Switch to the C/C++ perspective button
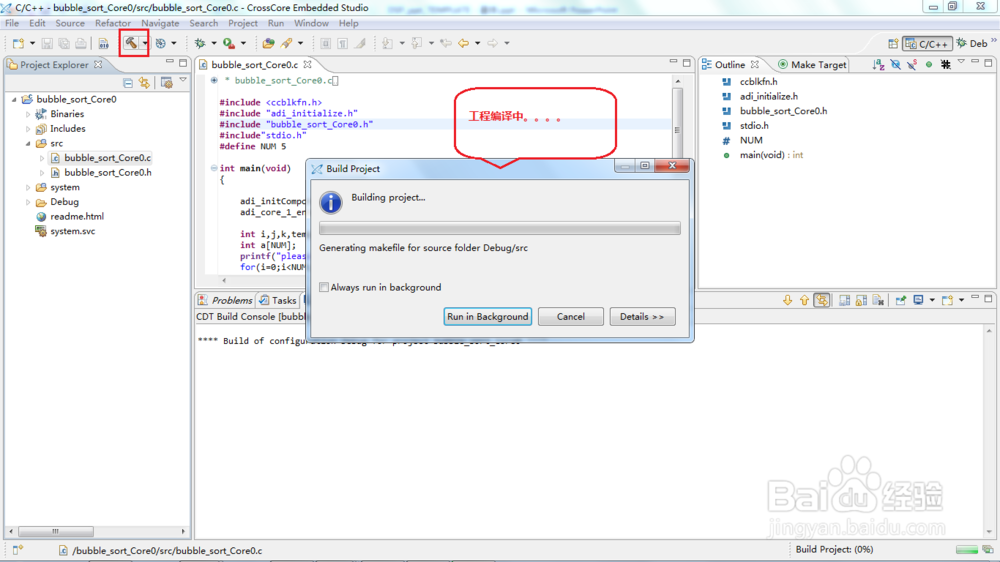 [x=927, y=43]
